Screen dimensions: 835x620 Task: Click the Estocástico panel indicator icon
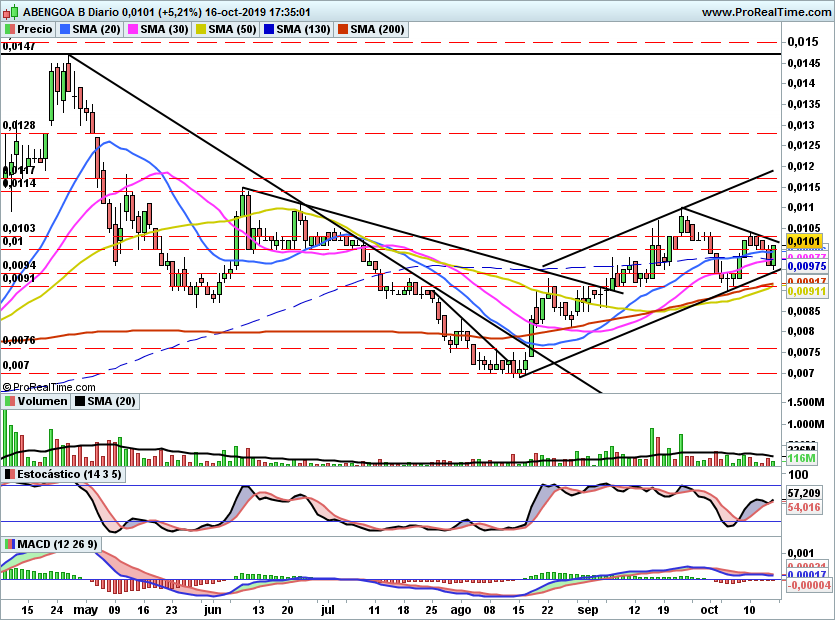(x=9, y=474)
